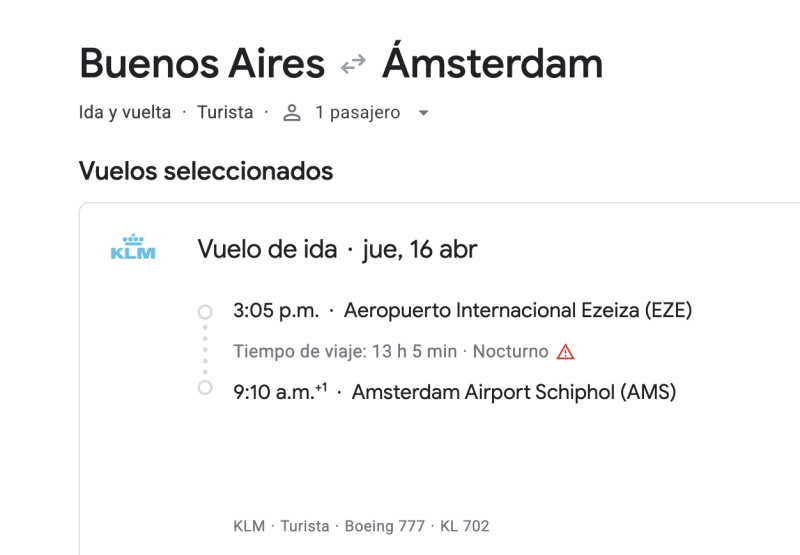Screen dimensions: 800x555
Task: Open the "1 pasajero" selector
Action: click(357, 113)
